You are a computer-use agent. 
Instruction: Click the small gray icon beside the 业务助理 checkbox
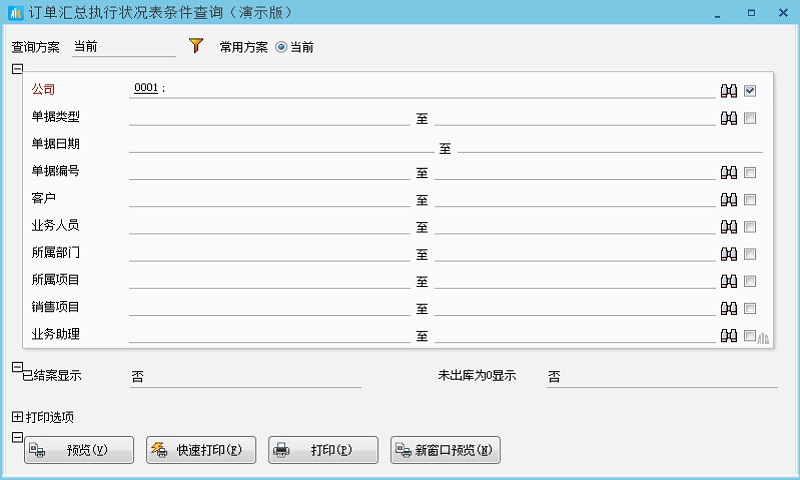[x=763, y=339]
